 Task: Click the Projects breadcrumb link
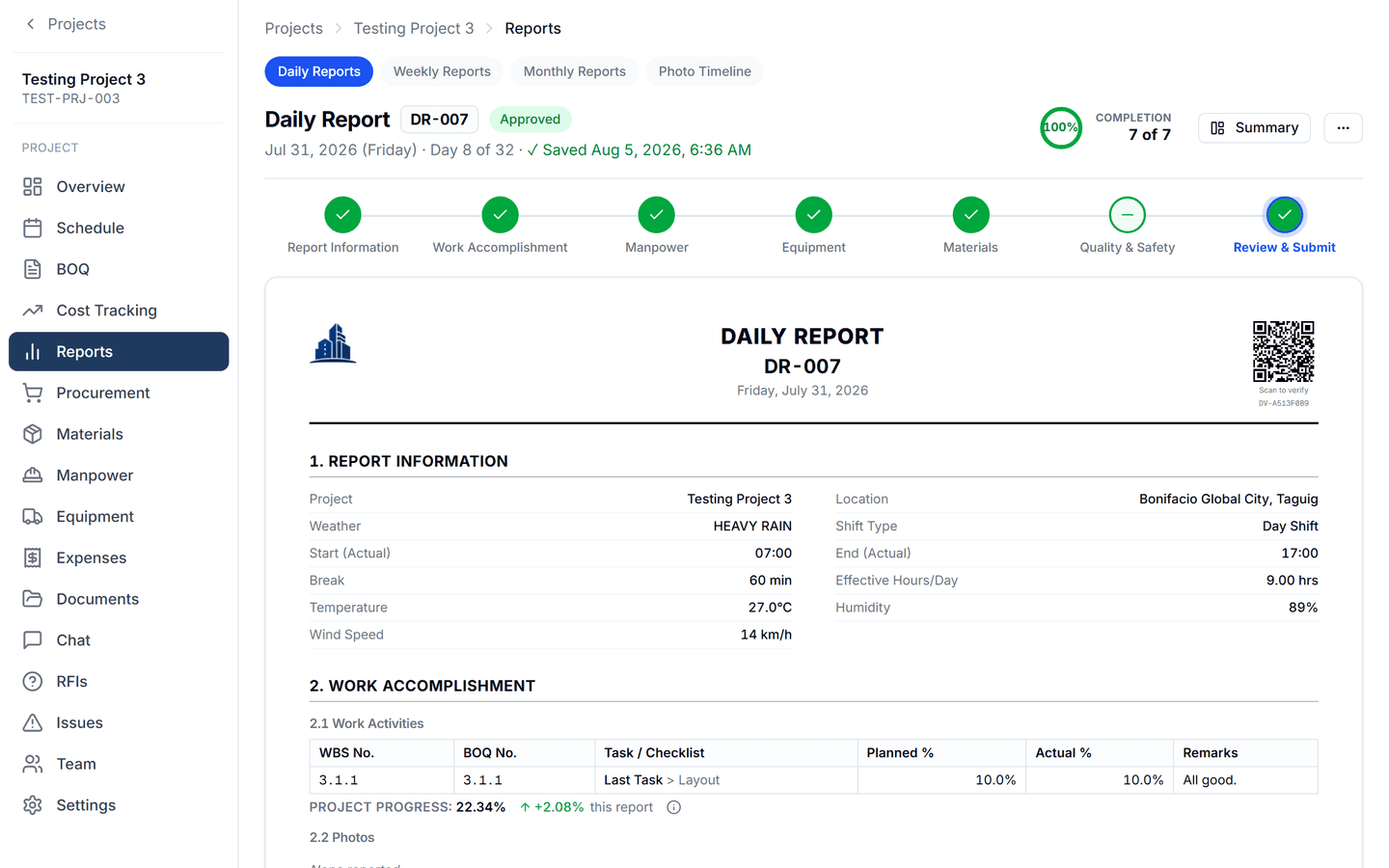294,28
